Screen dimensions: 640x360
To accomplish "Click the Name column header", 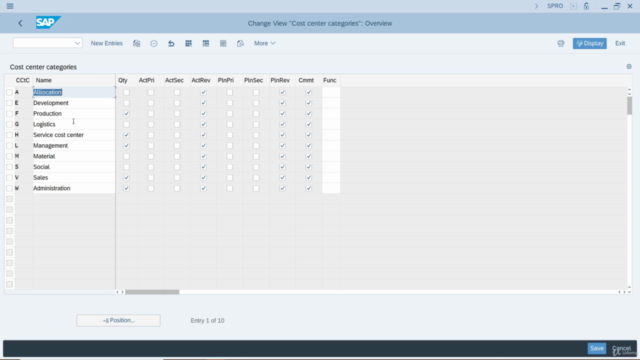I will pos(74,80).
